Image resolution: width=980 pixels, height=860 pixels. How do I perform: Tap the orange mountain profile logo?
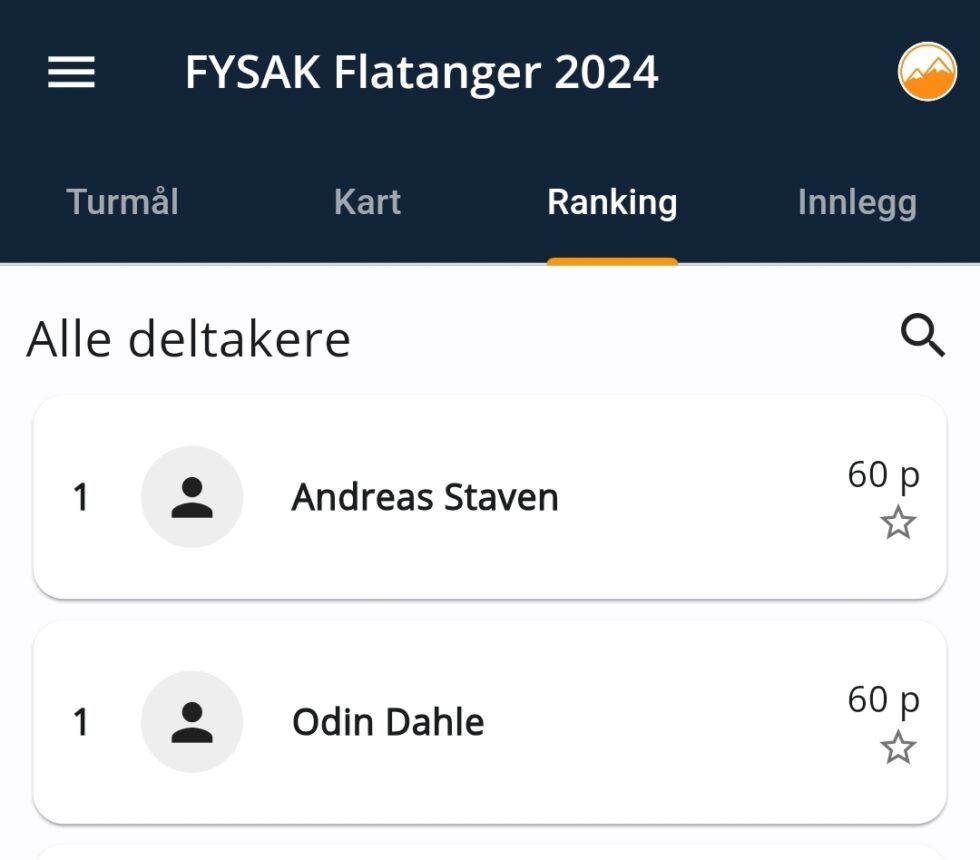coord(927,72)
